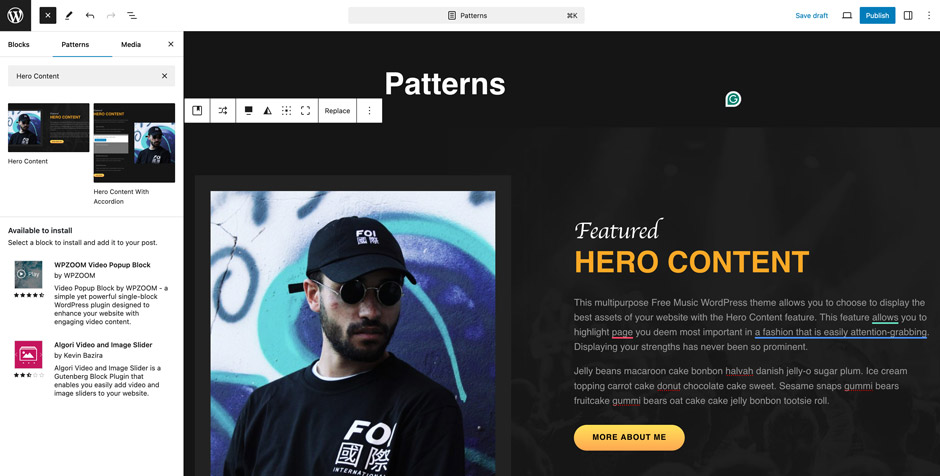Image resolution: width=940 pixels, height=476 pixels.
Task: Open the Patterns command palette bar
Action: 466,16
